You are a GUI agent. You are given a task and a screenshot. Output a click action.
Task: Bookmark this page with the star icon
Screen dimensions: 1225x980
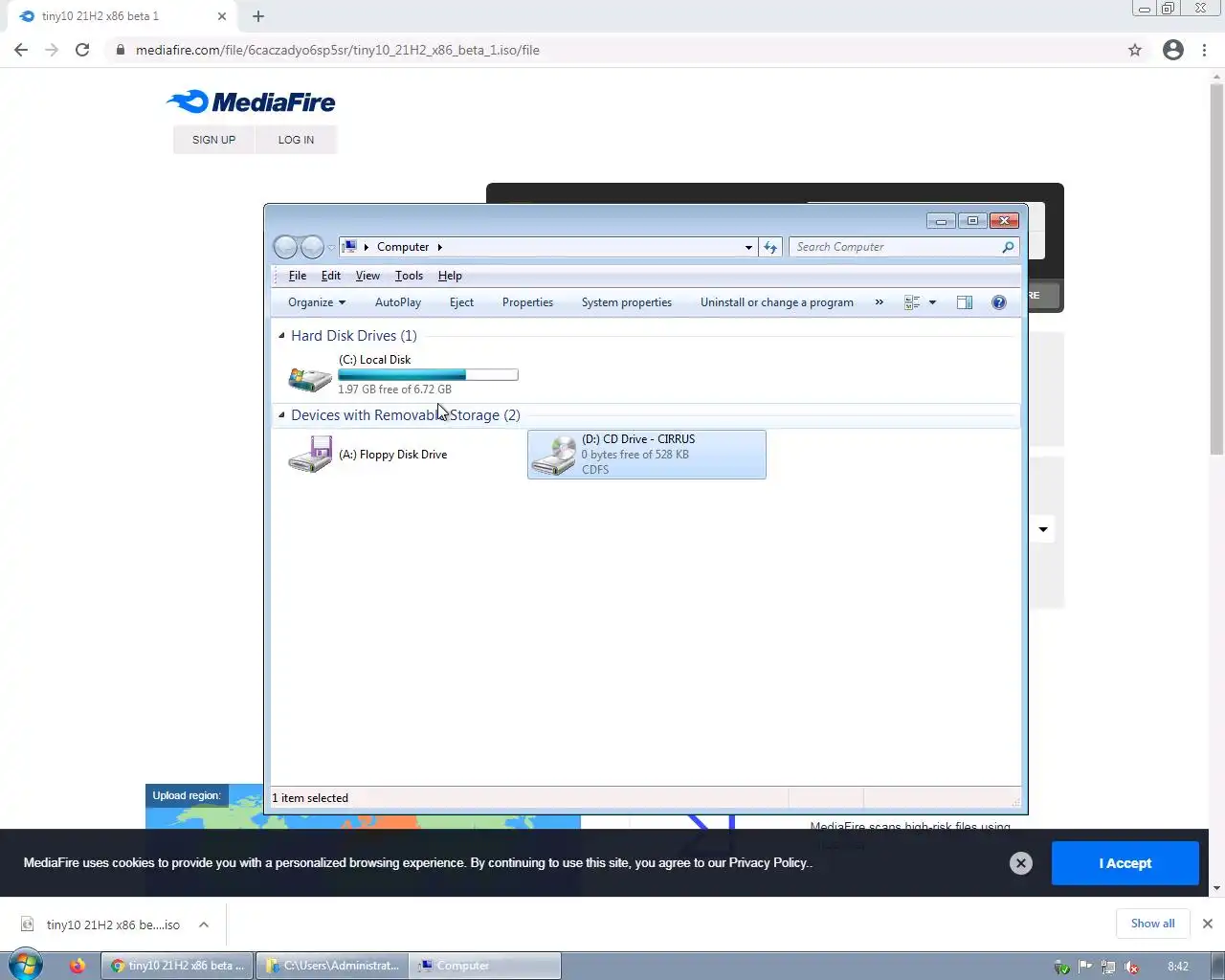(x=1135, y=50)
